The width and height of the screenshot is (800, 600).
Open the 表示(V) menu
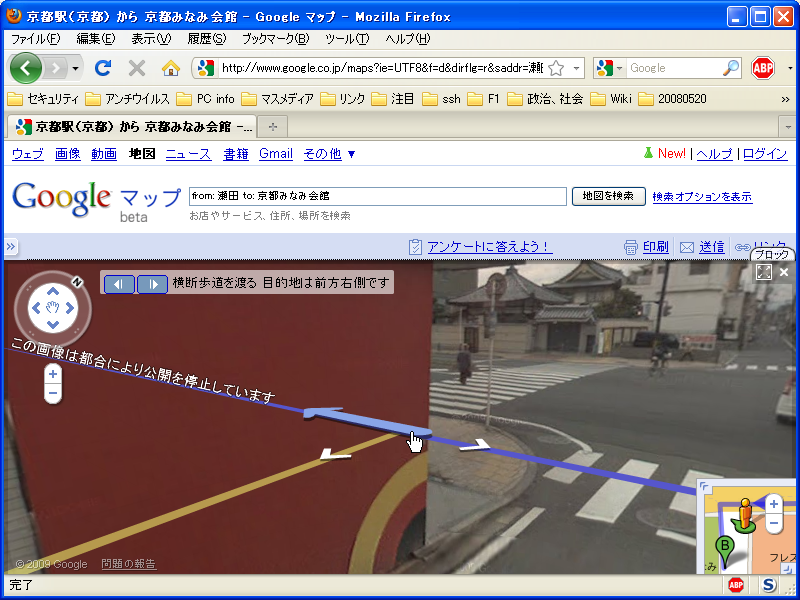[152, 39]
